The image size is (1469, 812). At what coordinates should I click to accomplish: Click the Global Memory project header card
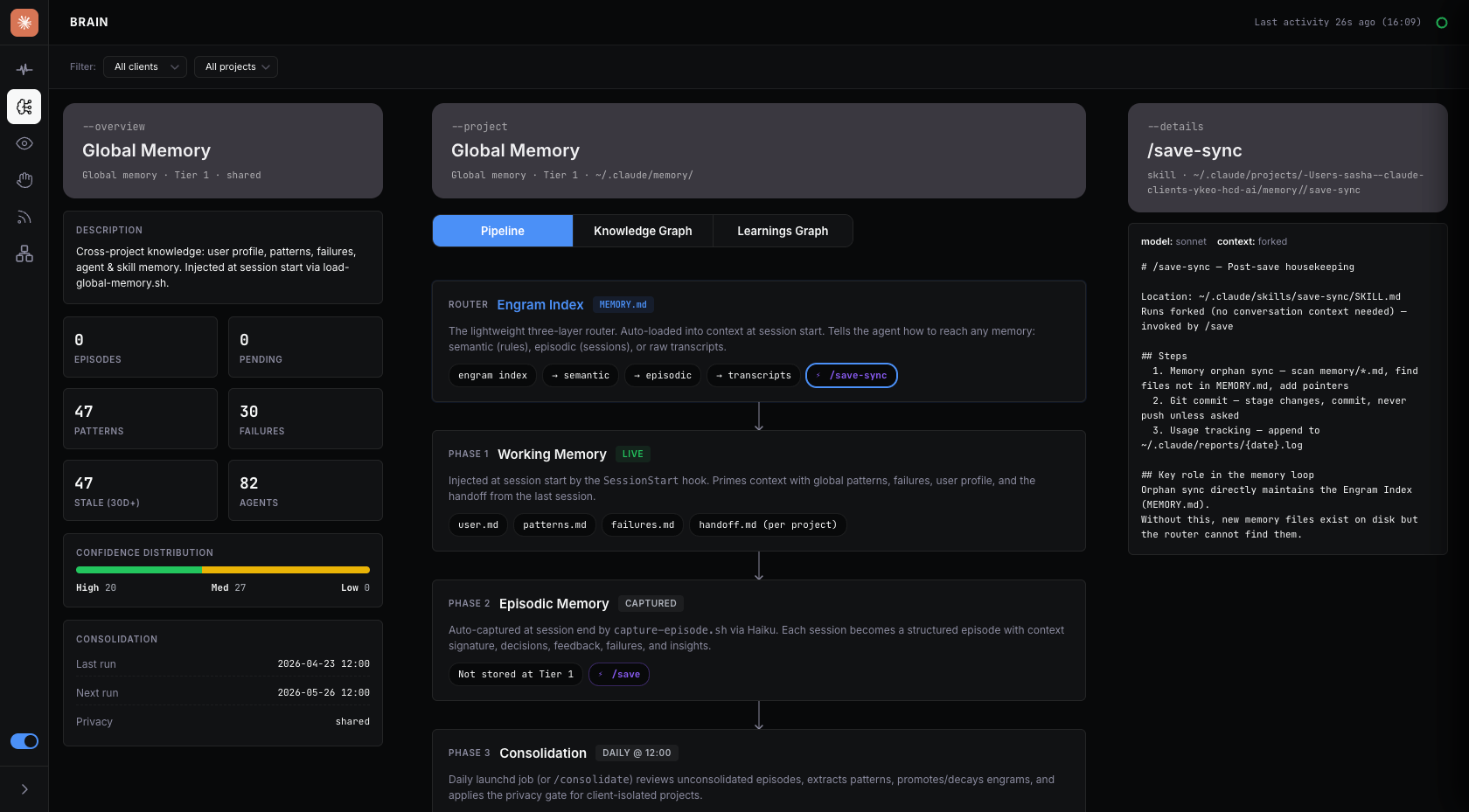point(759,150)
